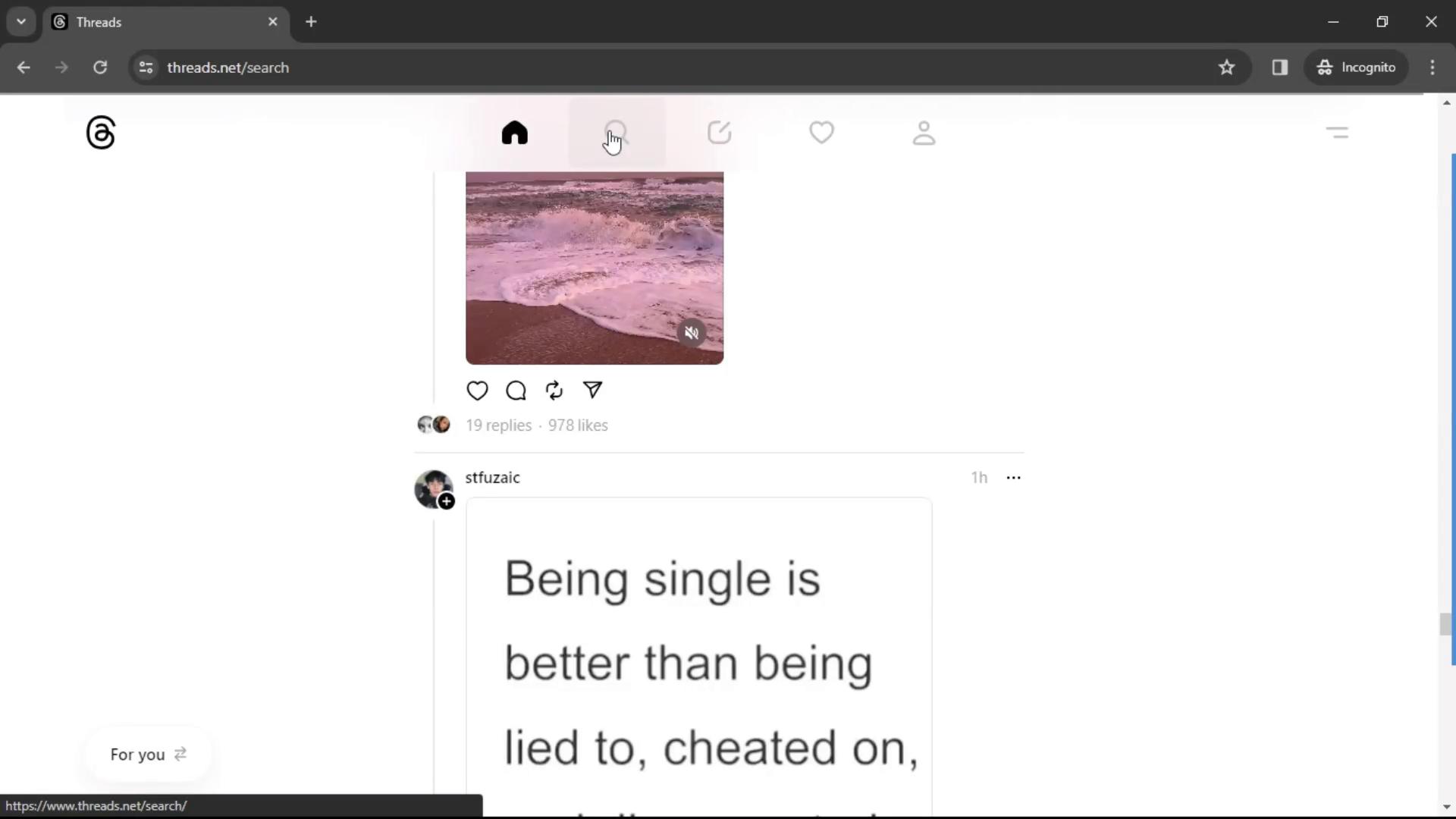Click the '978 likes' engagement count

click(579, 425)
